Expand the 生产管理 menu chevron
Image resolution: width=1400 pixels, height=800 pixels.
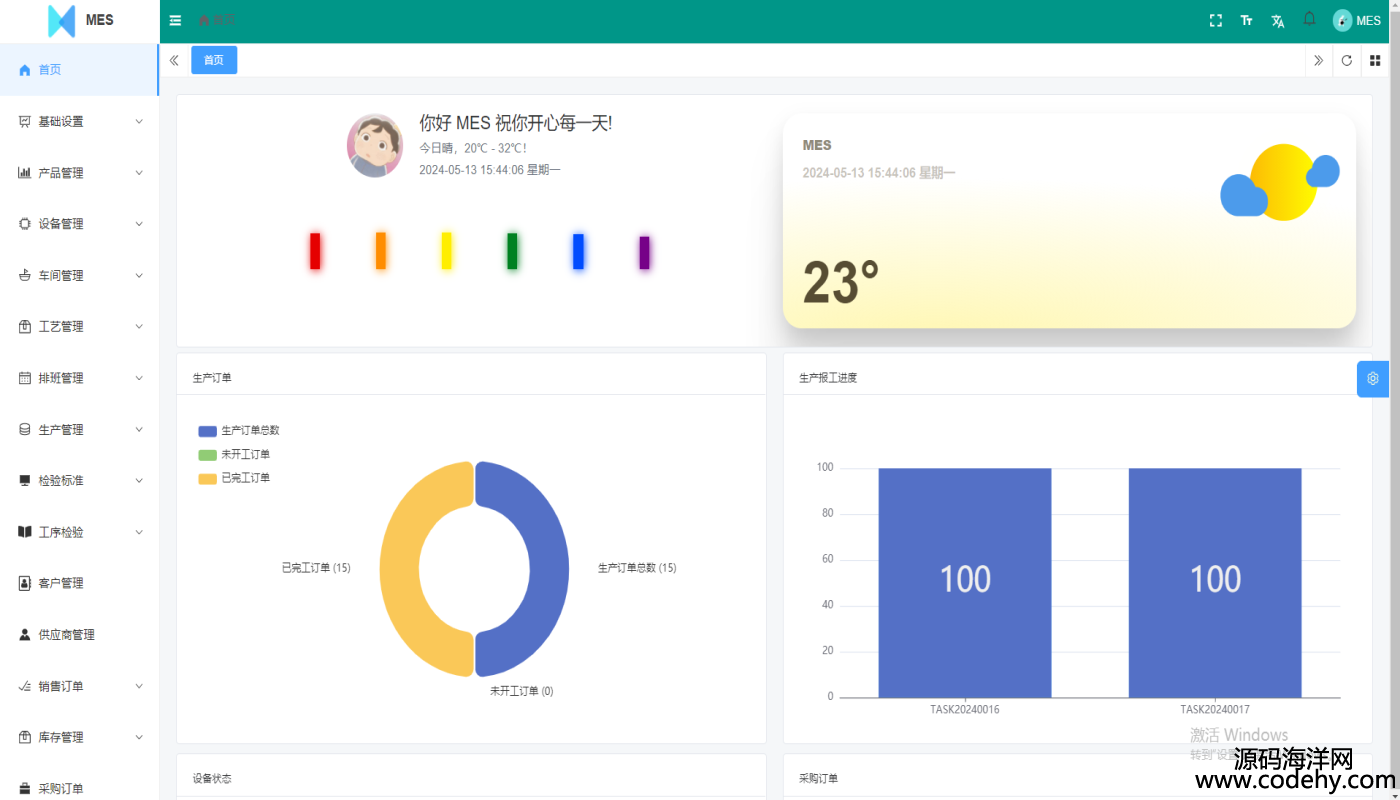(x=139, y=430)
